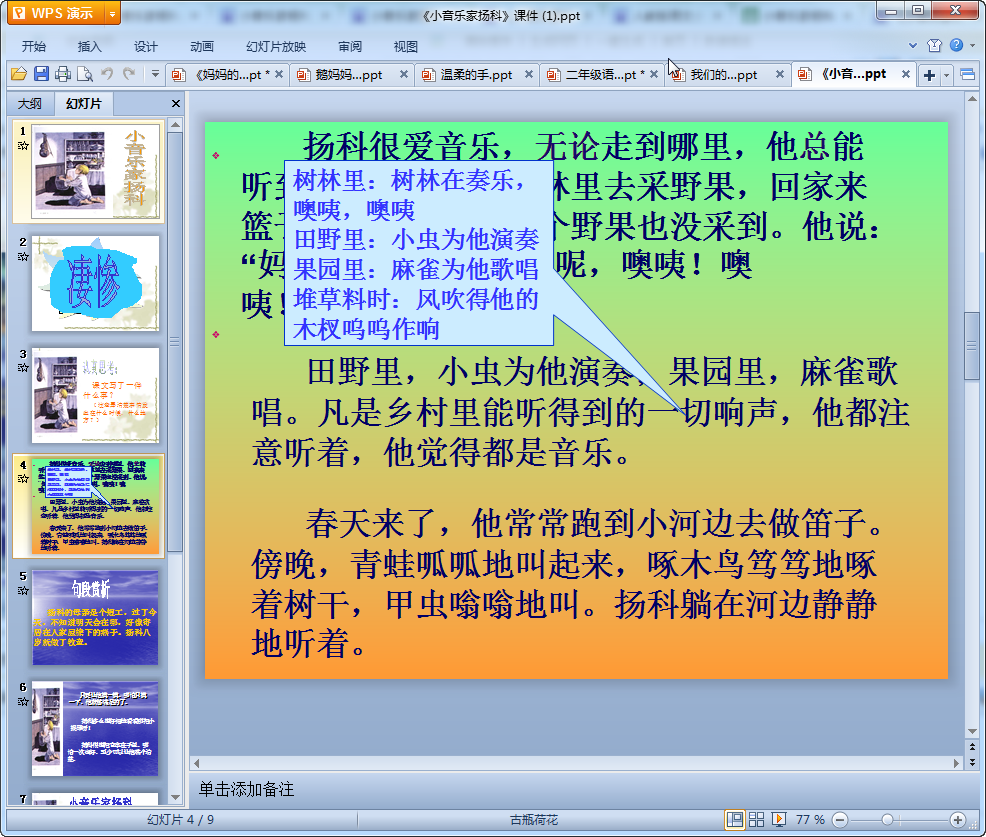
Task: Click the animation star icon for slide 6
Action: (23, 702)
